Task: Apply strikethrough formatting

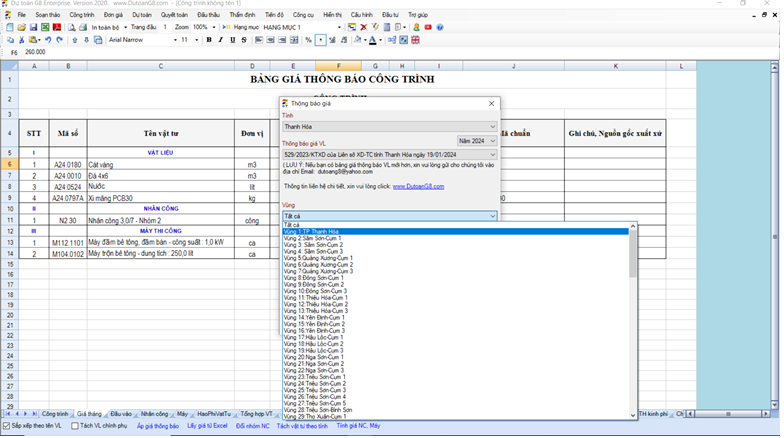Action: (x=244, y=40)
